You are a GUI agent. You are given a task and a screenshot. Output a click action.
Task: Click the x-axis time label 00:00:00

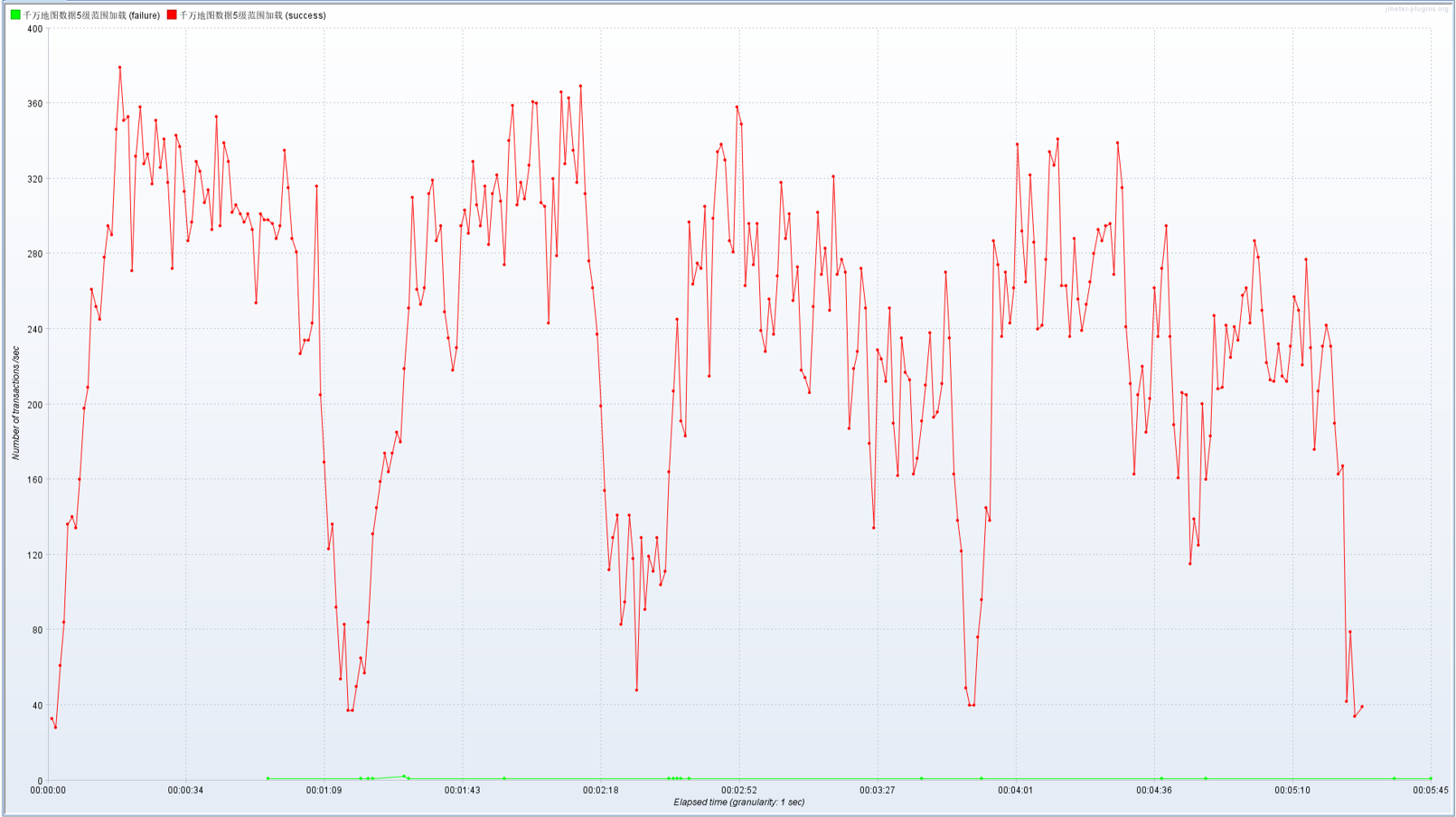coord(48,791)
